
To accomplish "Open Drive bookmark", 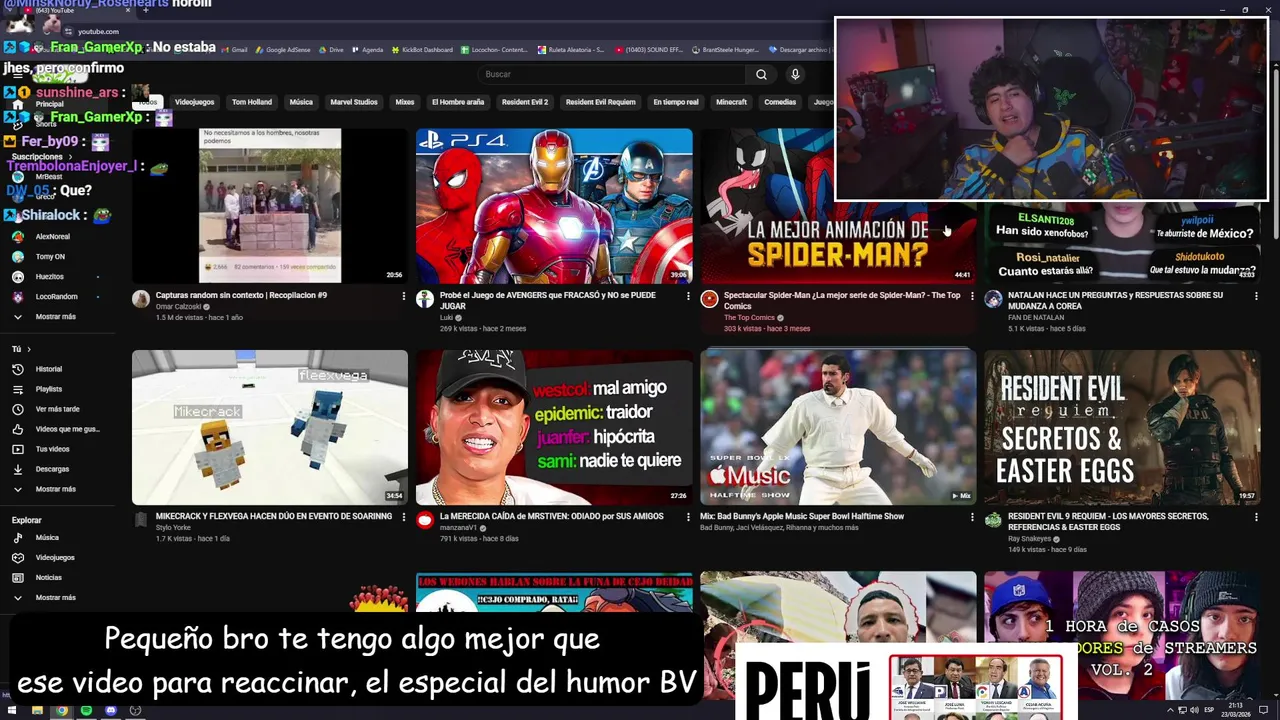I will 331,50.
